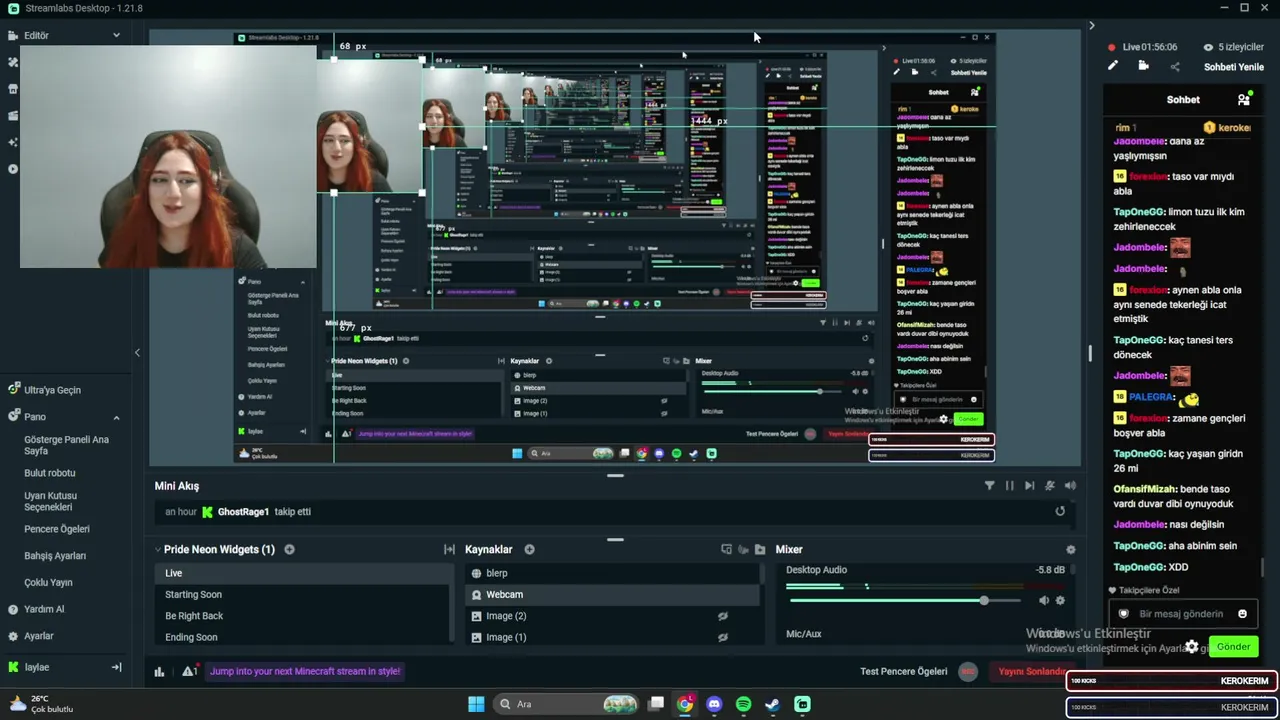Open the App Store shop icon in sidebar
The image size is (1280, 720).
click(x=13, y=89)
